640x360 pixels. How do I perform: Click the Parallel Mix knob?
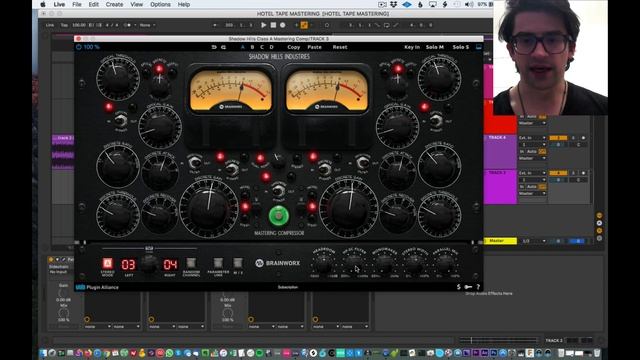(x=445, y=264)
